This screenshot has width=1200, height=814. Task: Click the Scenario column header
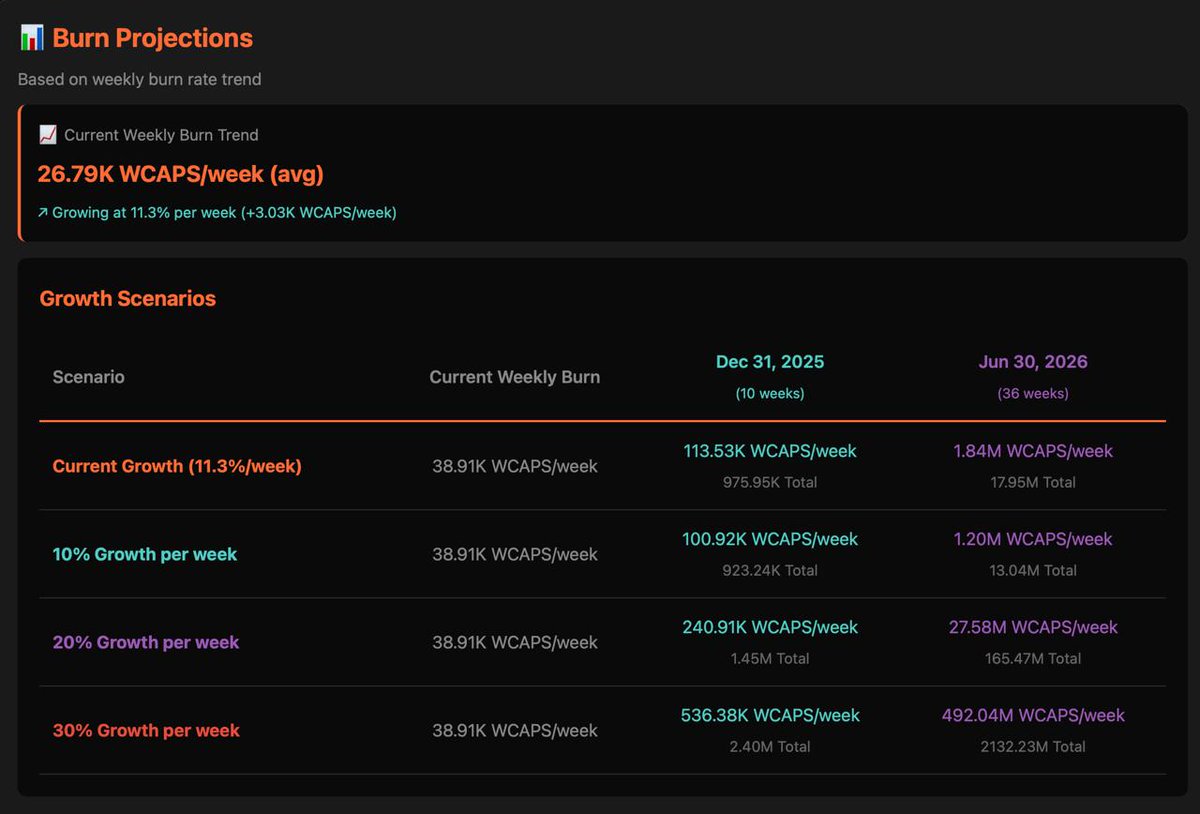click(88, 377)
